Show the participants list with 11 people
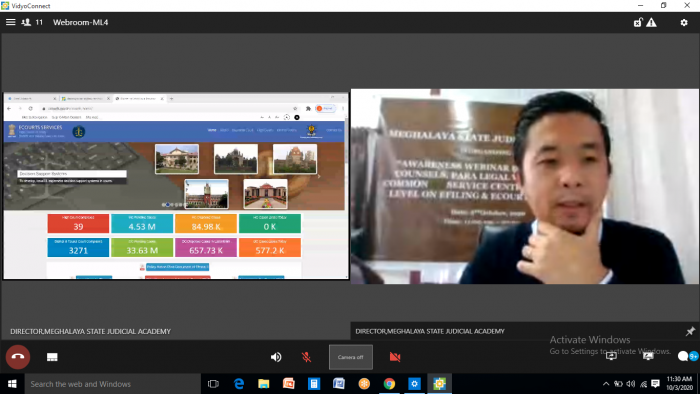The image size is (700, 394). [x=32, y=22]
